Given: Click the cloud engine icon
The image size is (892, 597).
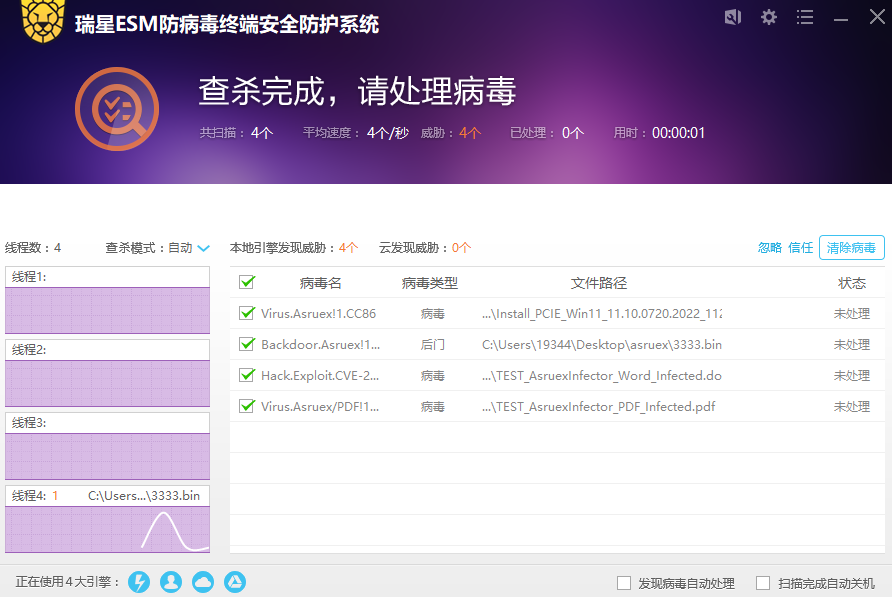Looking at the screenshot, I should 203,582.
